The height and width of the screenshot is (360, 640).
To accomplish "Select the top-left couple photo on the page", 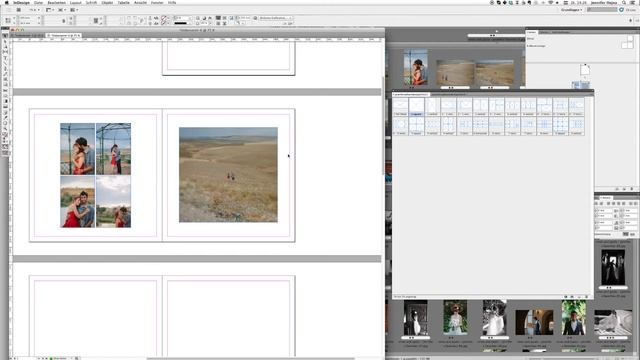I will pos(78,149).
